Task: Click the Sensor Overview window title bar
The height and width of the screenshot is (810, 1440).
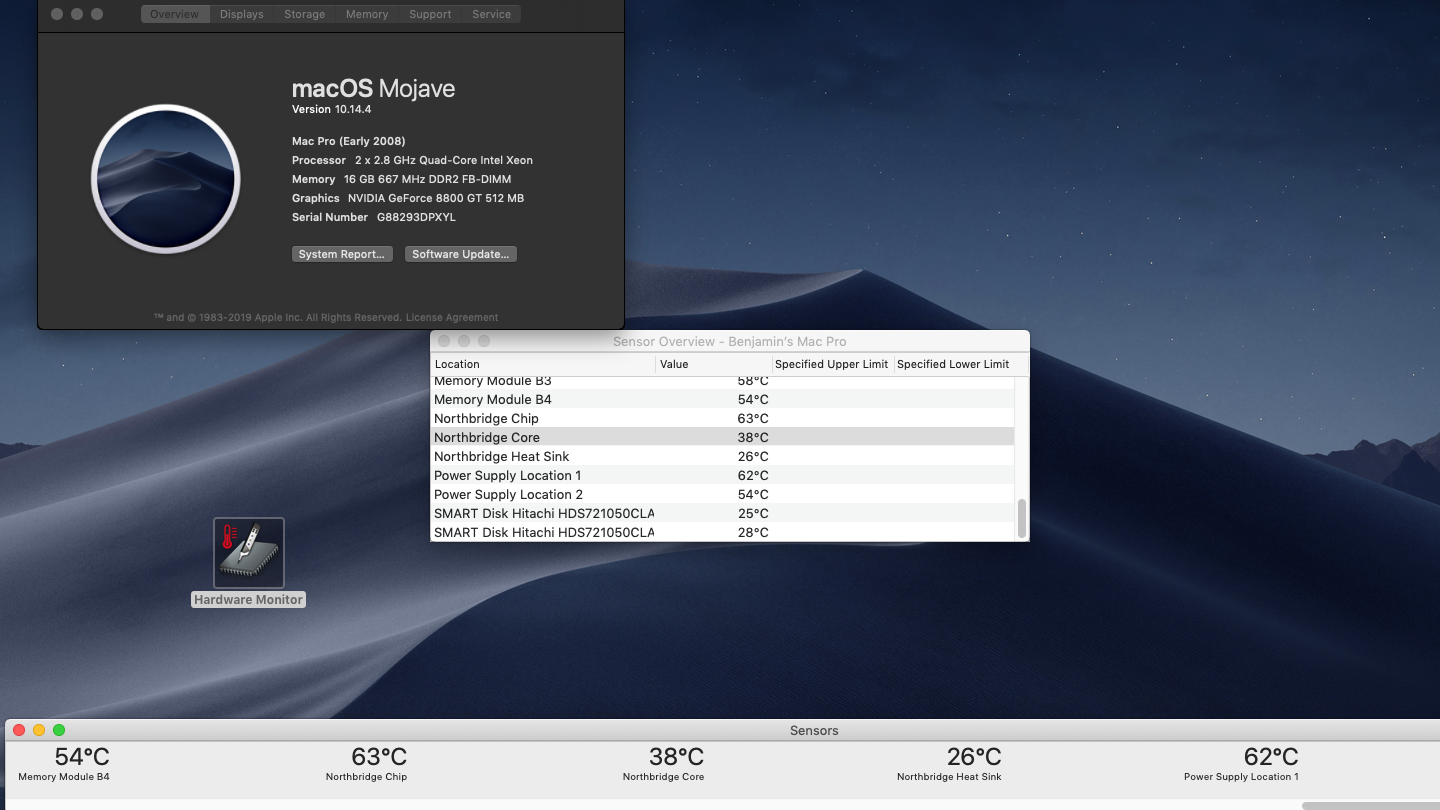Action: 729,341
